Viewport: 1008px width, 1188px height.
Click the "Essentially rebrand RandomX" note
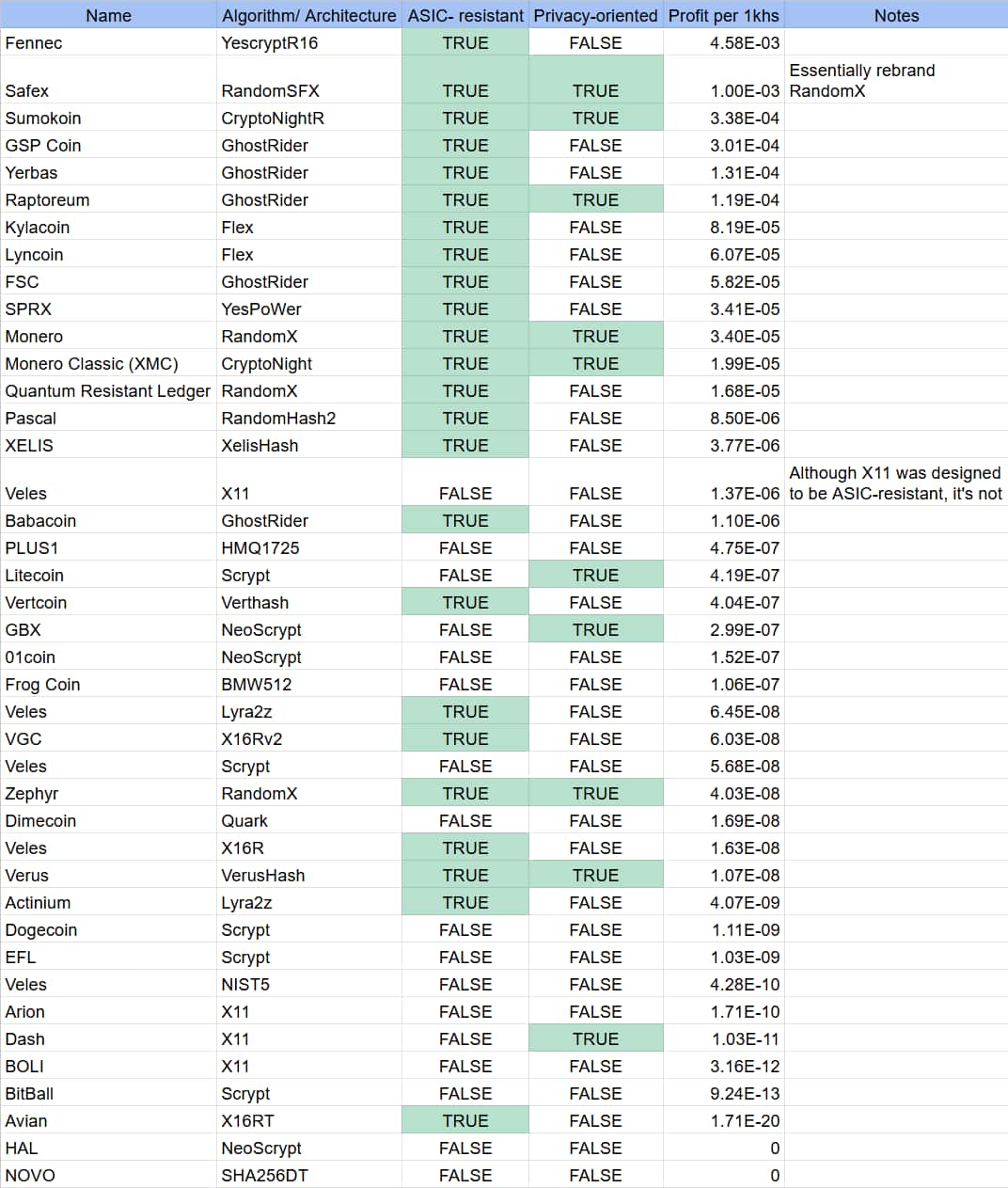click(x=861, y=81)
